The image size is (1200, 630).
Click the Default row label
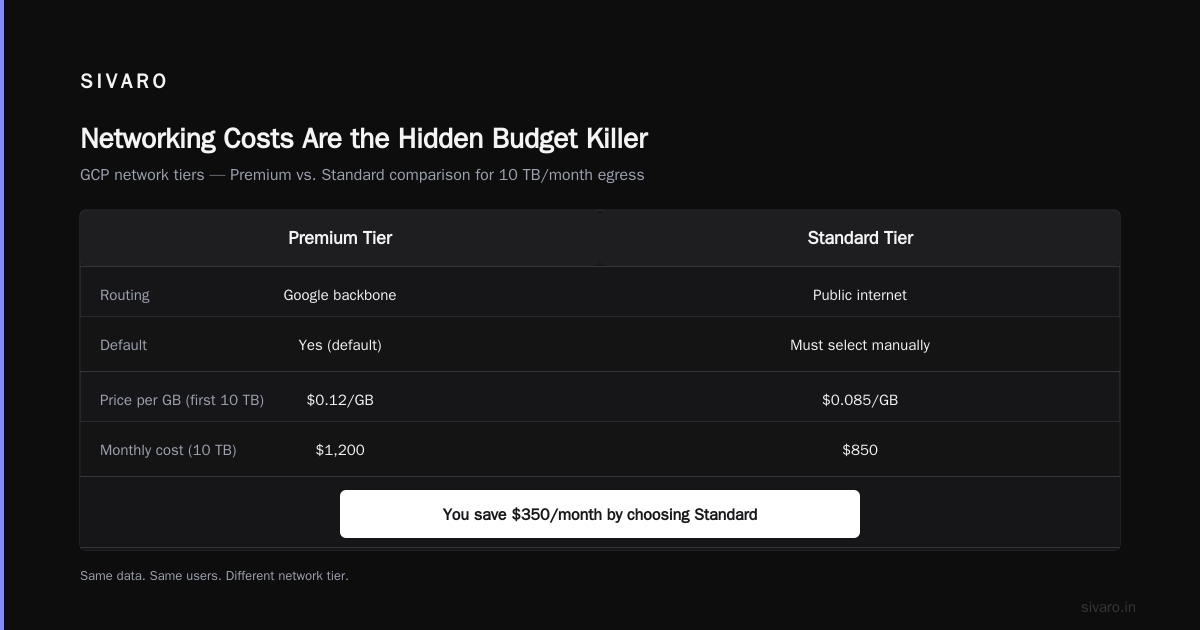[x=123, y=345]
